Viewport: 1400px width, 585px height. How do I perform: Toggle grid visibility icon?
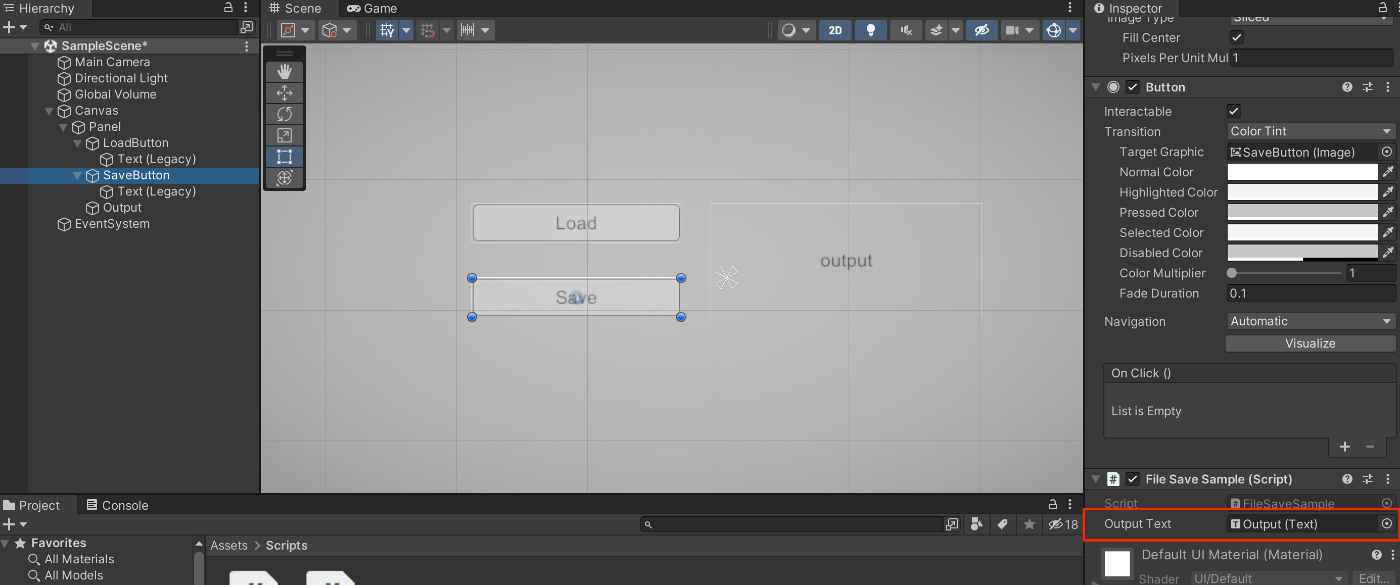[387, 30]
